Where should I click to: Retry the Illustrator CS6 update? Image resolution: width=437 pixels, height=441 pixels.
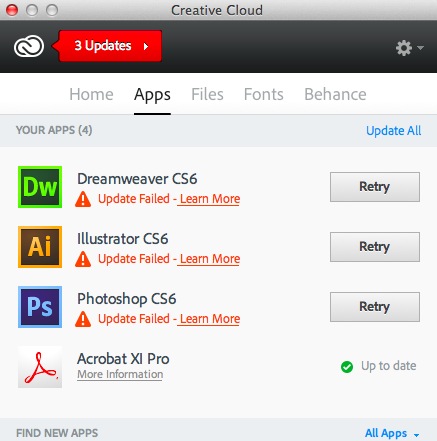tap(375, 247)
